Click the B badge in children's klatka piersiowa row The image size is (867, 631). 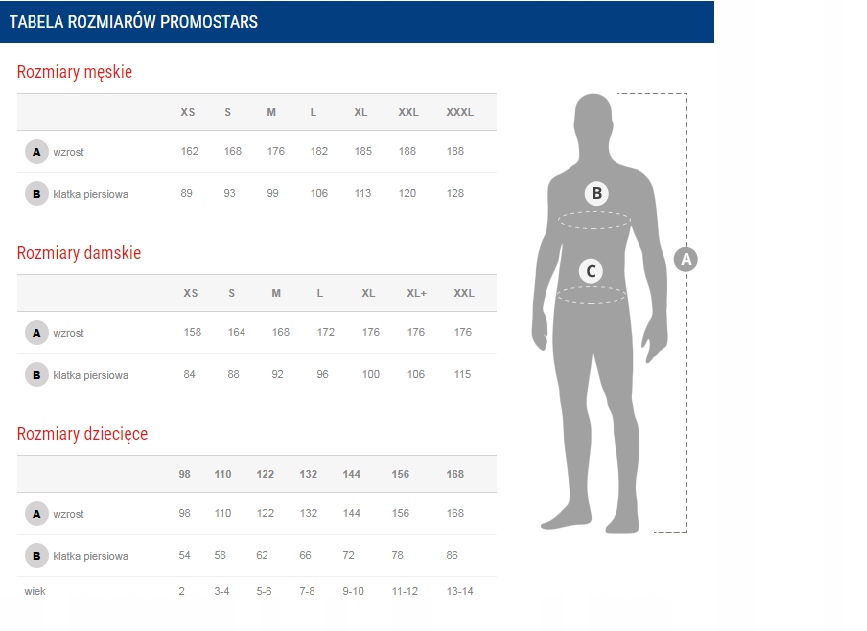(x=37, y=556)
